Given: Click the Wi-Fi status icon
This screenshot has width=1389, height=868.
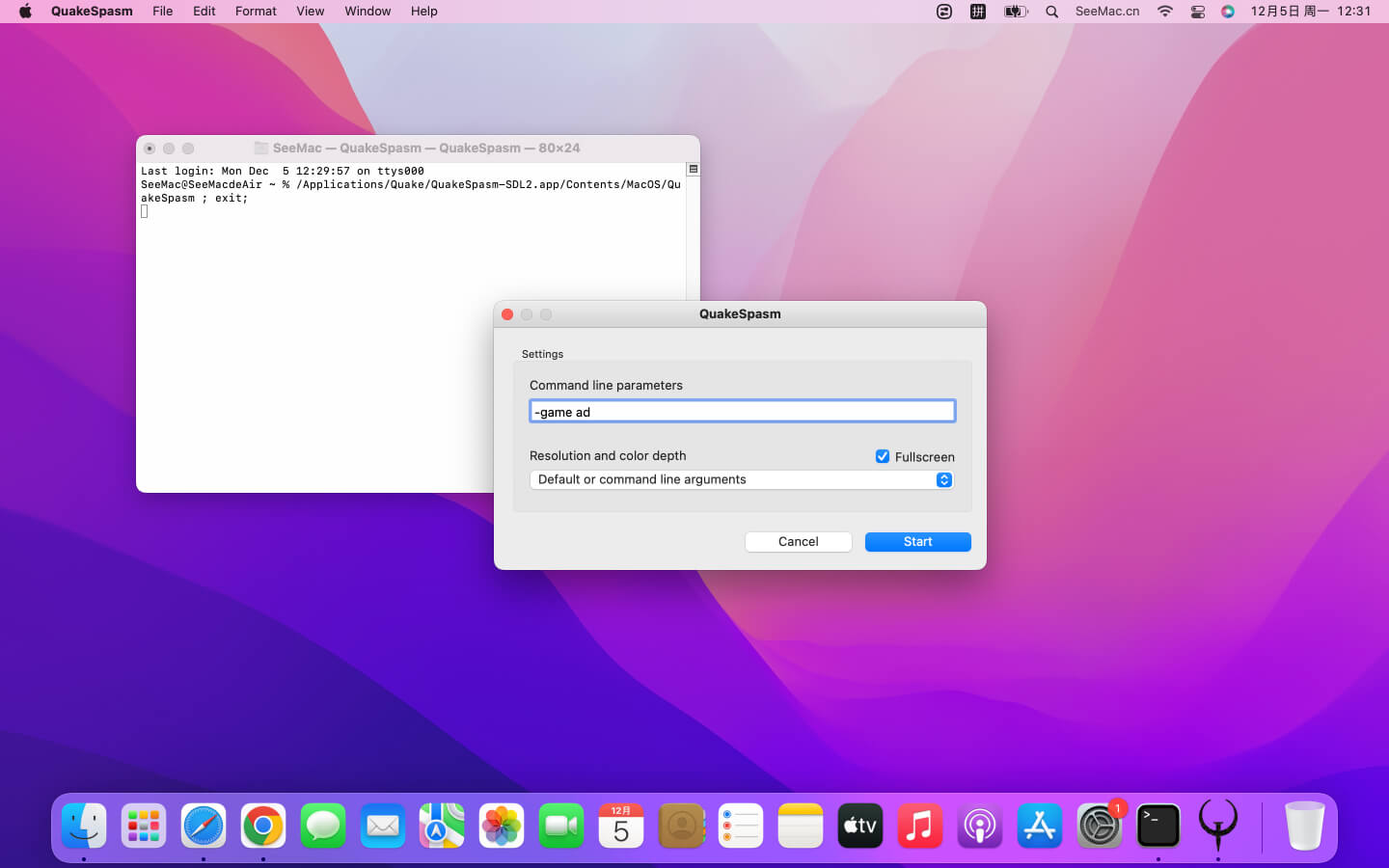Looking at the screenshot, I should (1164, 12).
